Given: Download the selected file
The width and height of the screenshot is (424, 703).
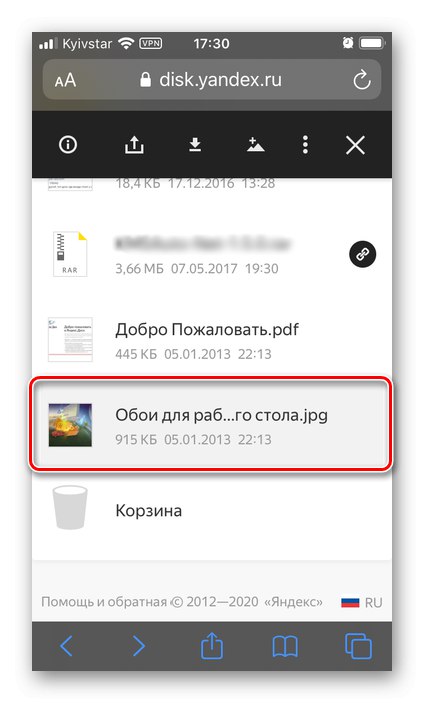Looking at the screenshot, I should [195, 145].
